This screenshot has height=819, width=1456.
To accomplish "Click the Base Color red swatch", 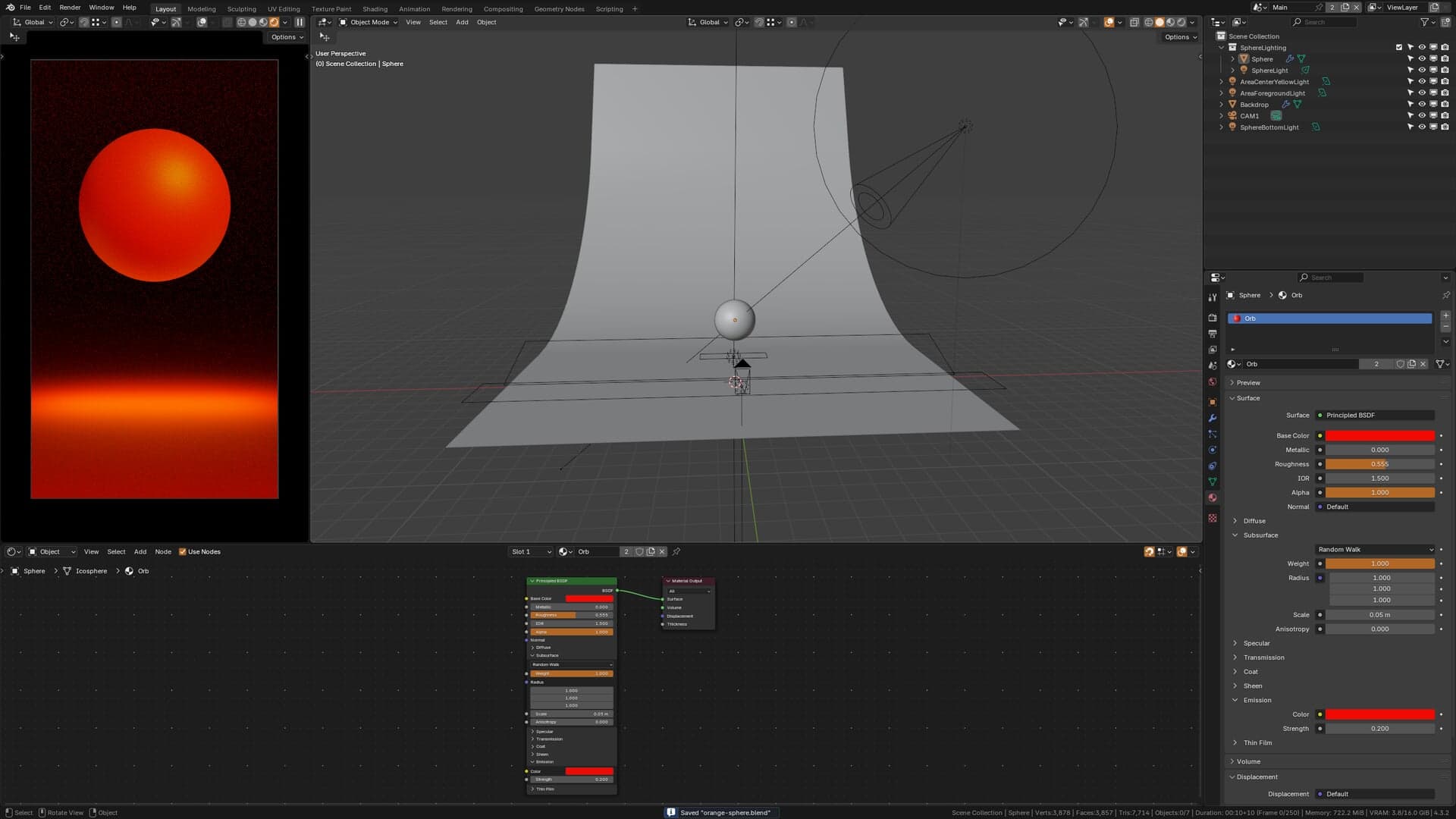I will click(1380, 435).
